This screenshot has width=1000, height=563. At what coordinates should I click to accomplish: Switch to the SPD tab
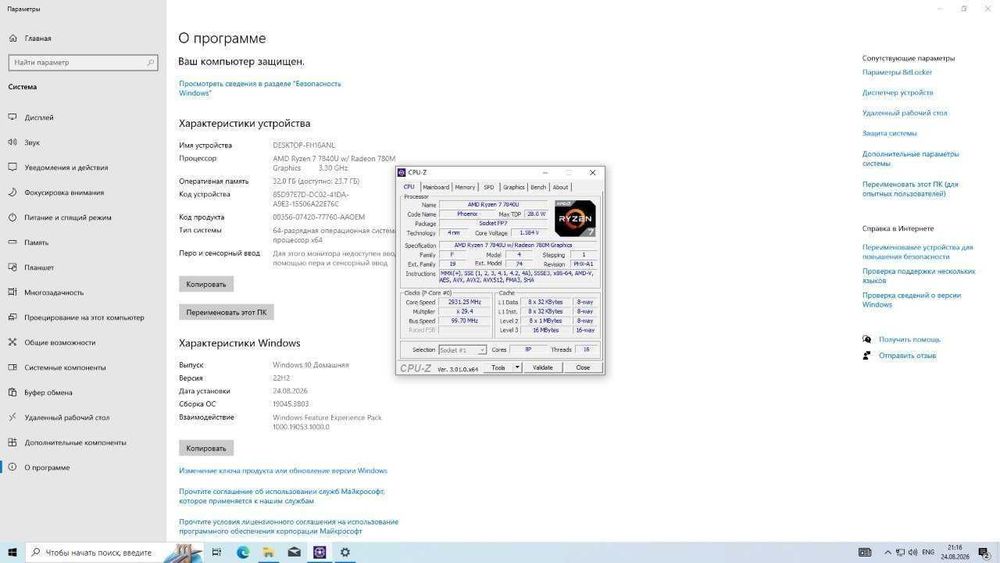pos(489,187)
